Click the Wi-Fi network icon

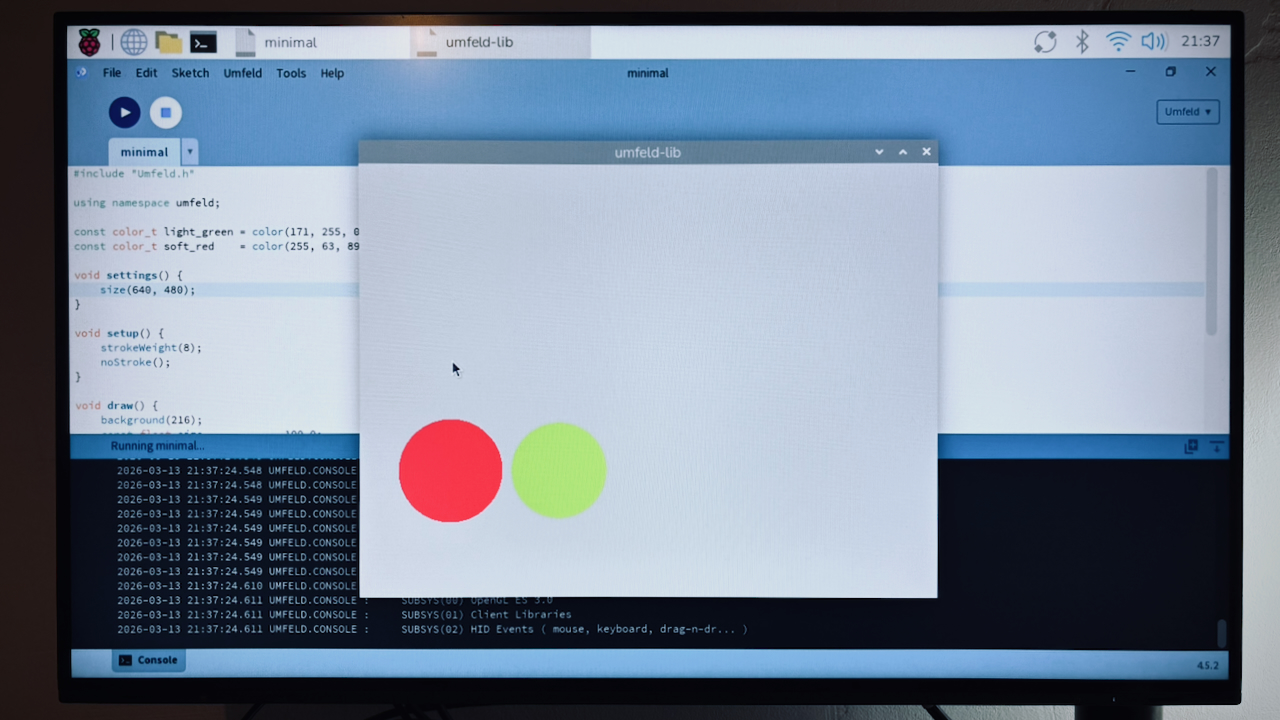click(x=1117, y=41)
